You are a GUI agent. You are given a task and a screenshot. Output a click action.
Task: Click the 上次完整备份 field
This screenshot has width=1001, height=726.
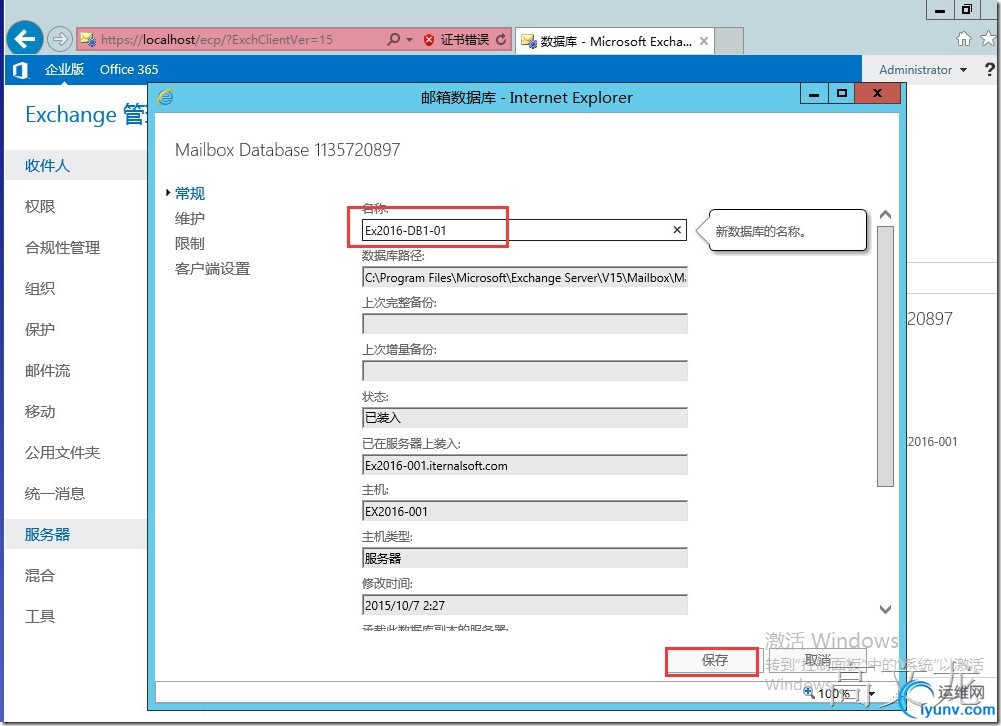click(525, 324)
